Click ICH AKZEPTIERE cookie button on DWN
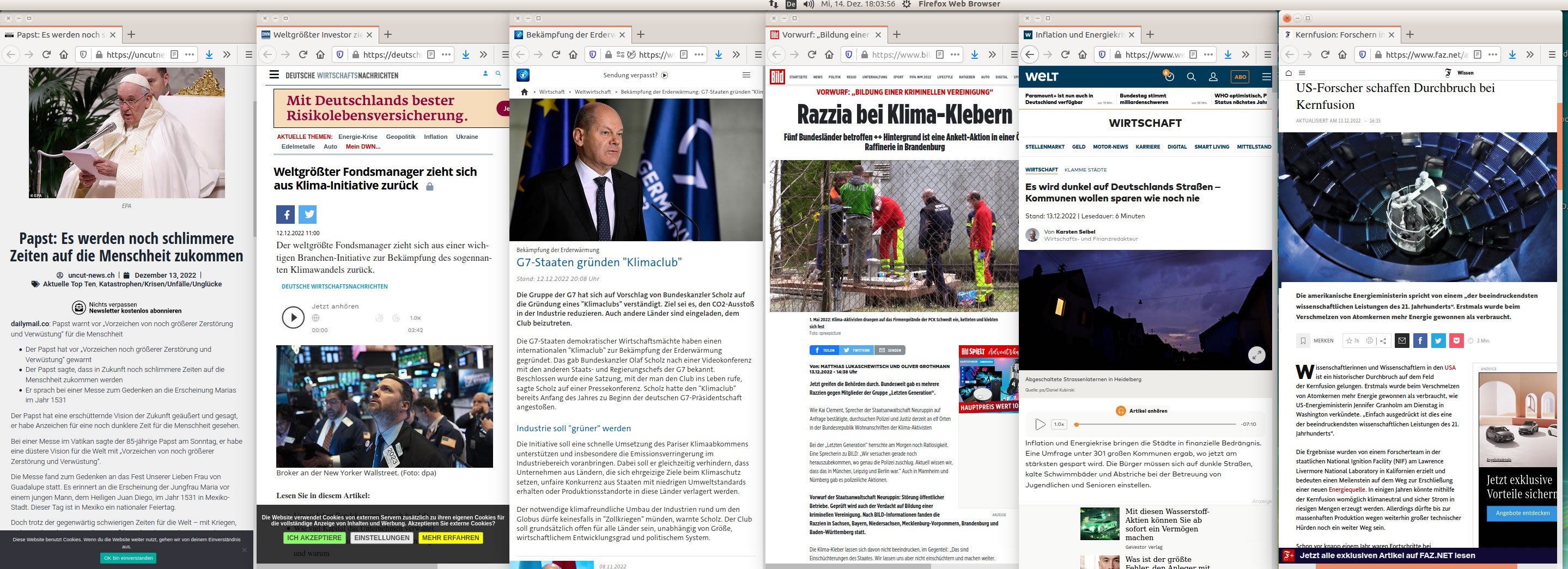1568x569 pixels. (315, 538)
